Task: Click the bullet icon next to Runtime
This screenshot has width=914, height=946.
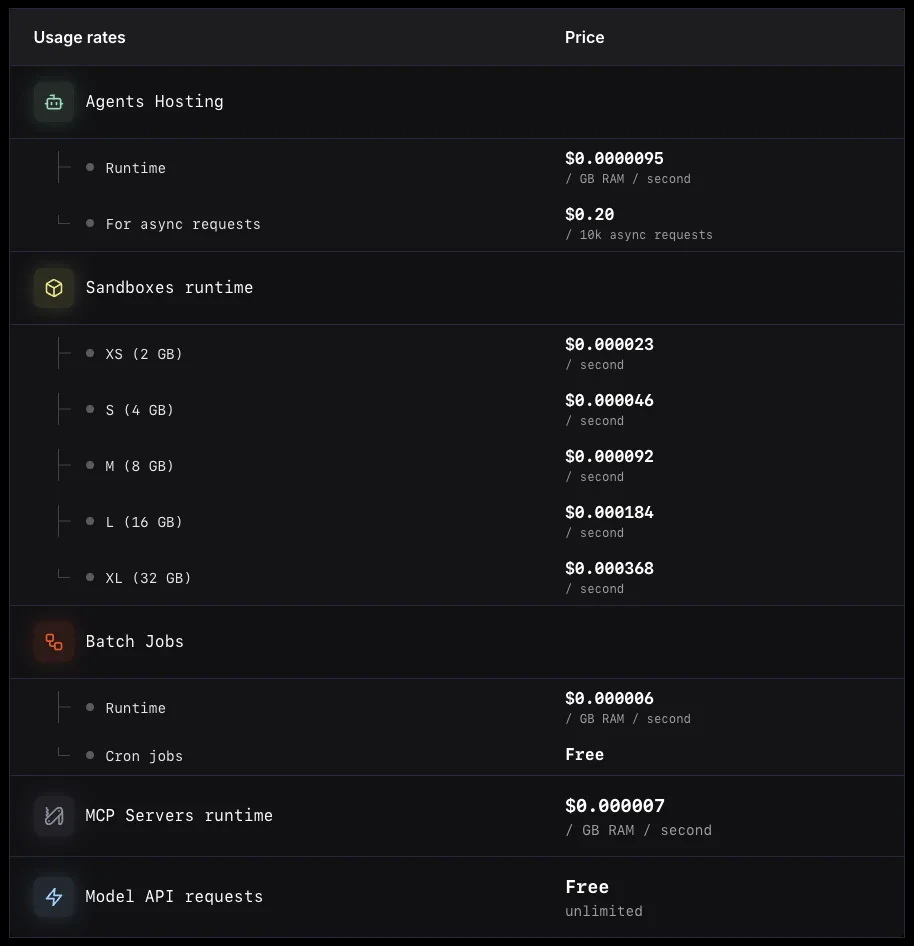Action: (90, 167)
